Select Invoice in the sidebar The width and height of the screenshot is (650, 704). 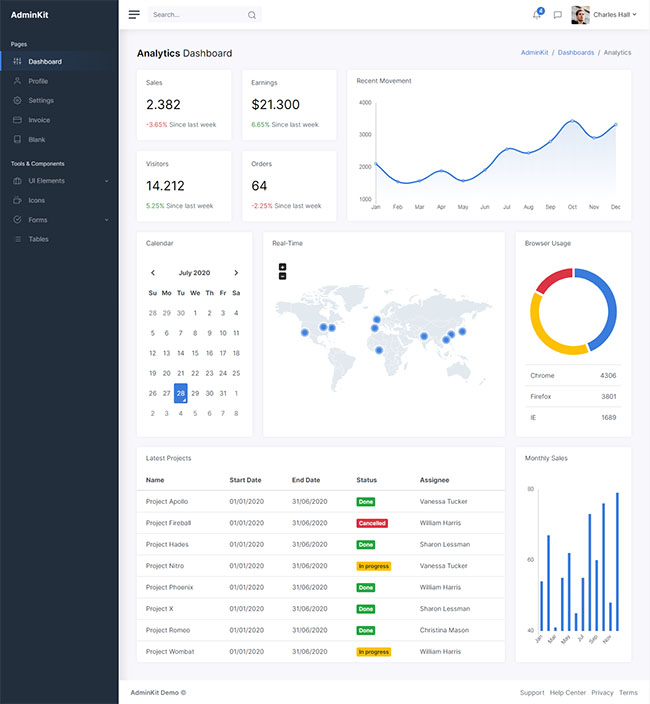coord(39,120)
